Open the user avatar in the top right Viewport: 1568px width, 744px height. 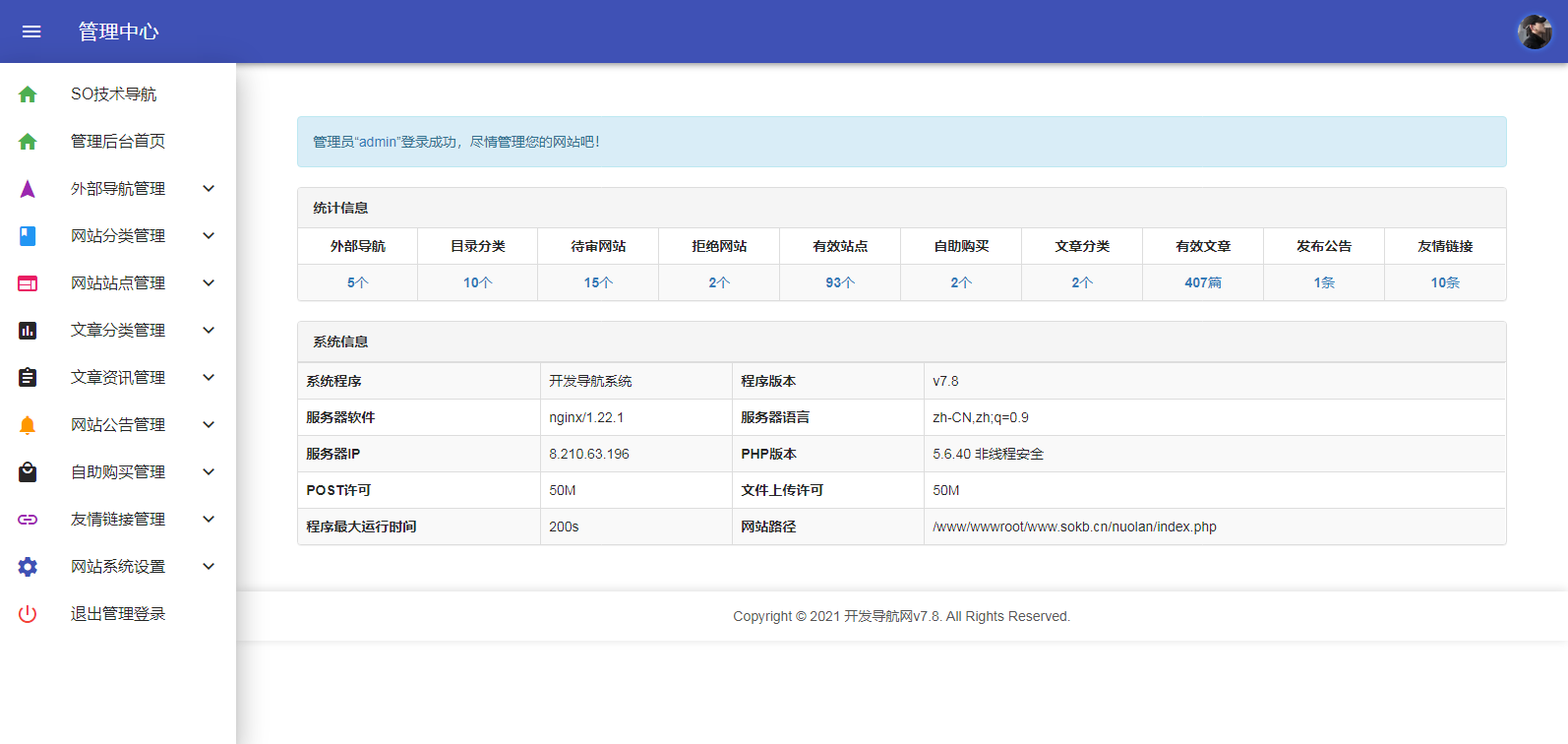pos(1534,31)
